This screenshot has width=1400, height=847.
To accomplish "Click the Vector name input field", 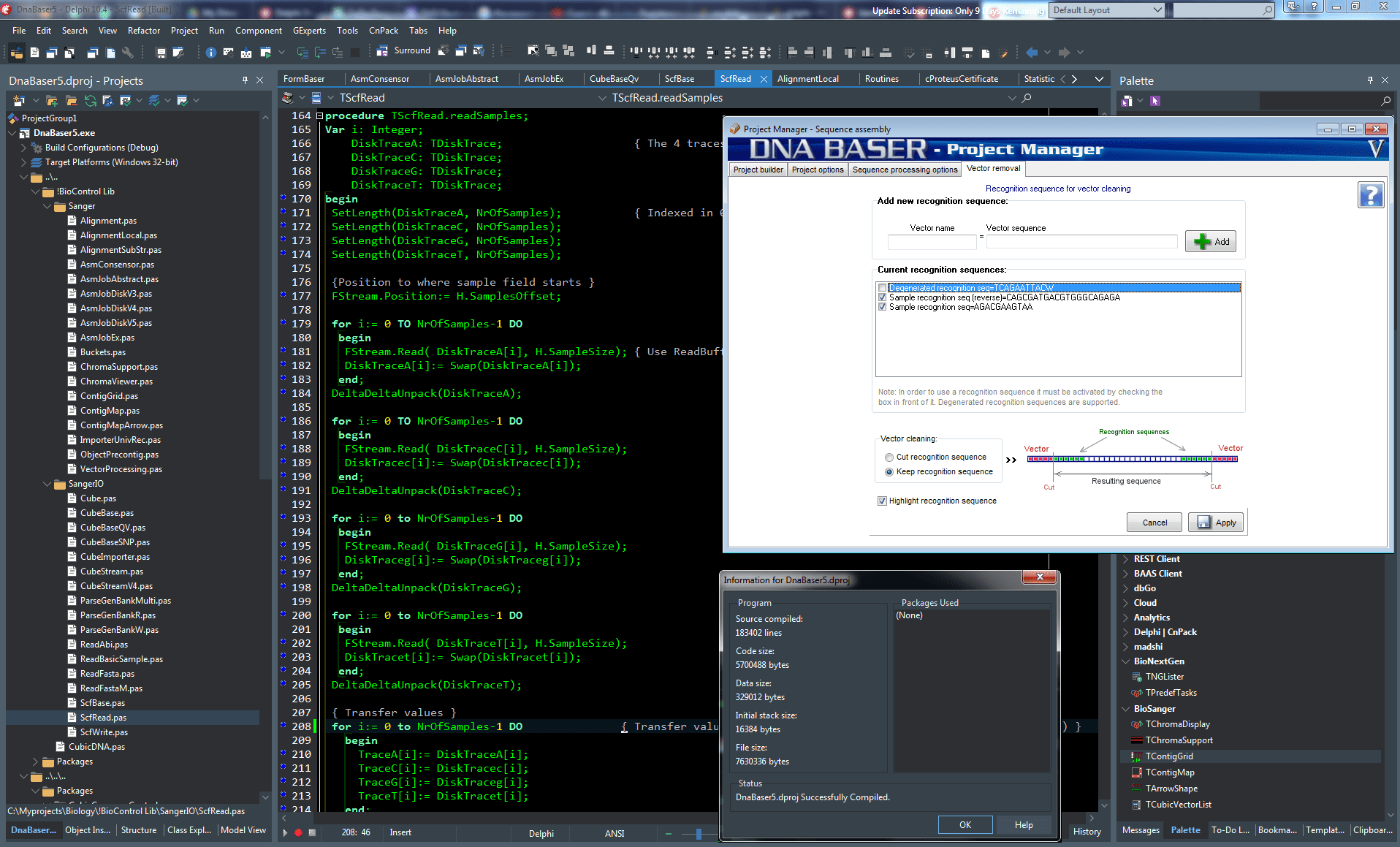I will [x=932, y=242].
